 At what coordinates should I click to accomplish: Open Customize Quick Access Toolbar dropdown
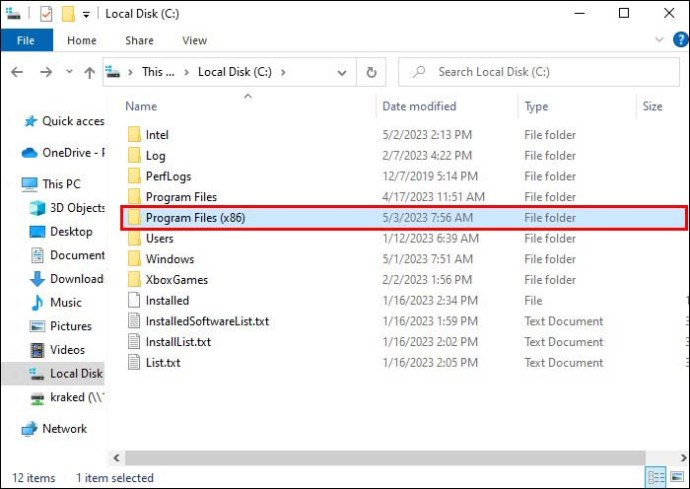point(85,14)
